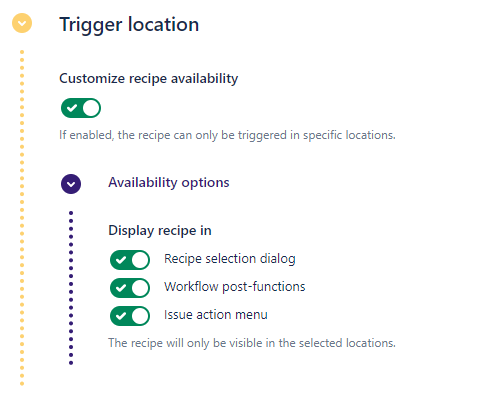Click the white knob of Issue action toggle
The width and height of the screenshot is (502, 401).
tap(140, 316)
